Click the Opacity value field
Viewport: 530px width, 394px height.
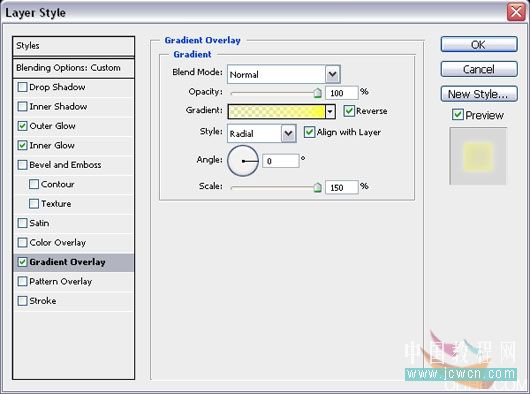coord(341,93)
